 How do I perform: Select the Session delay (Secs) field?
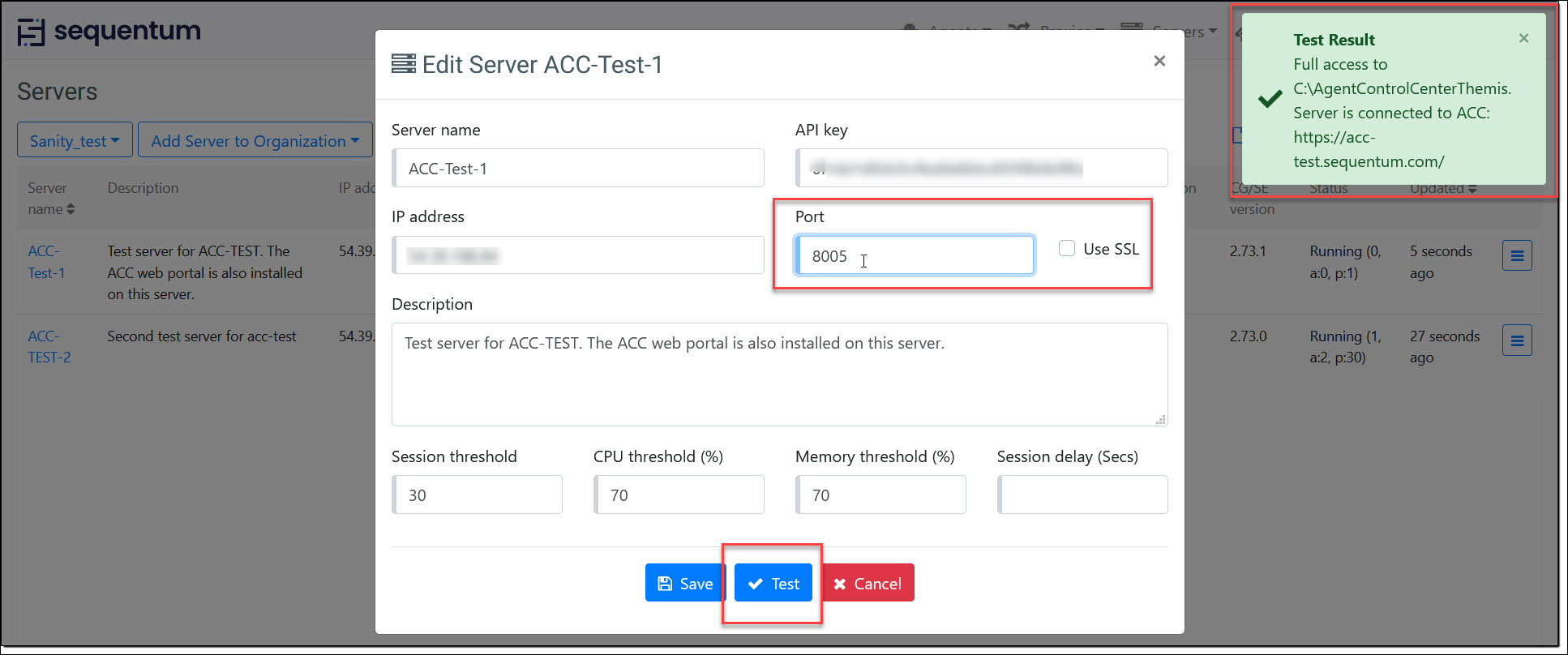click(1082, 494)
